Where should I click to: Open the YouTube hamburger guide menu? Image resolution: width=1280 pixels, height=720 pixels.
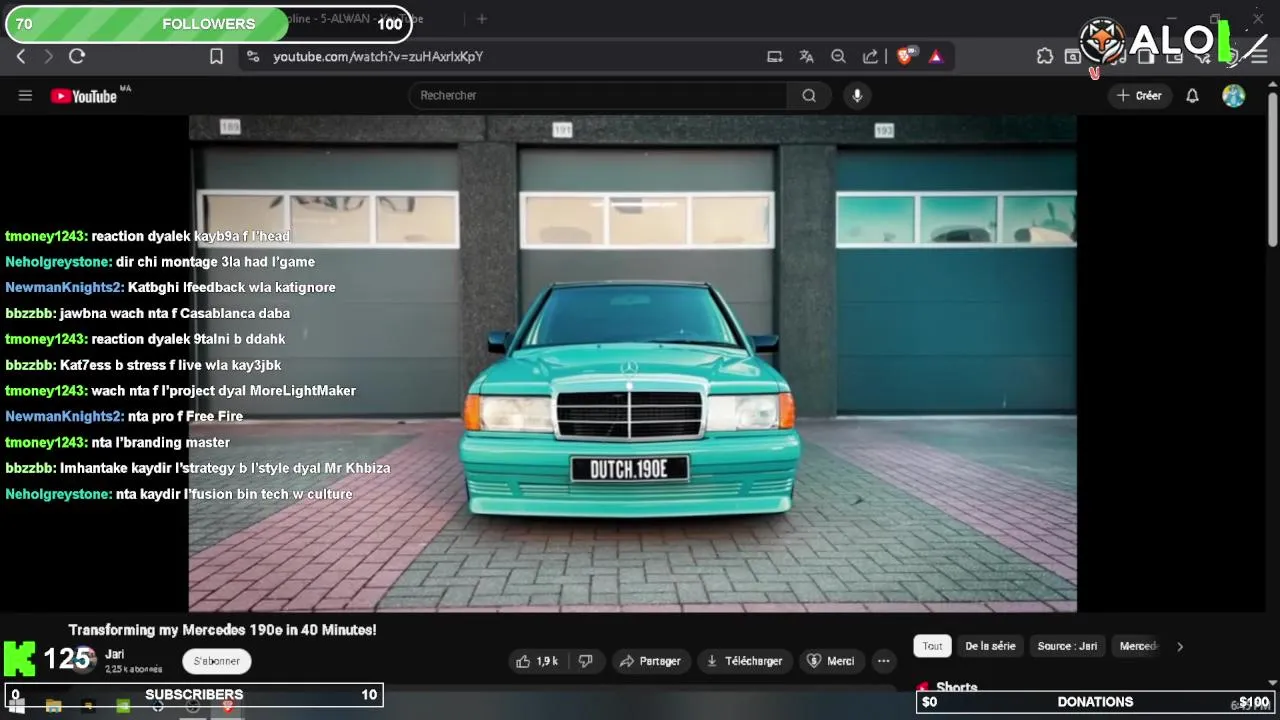(25, 96)
